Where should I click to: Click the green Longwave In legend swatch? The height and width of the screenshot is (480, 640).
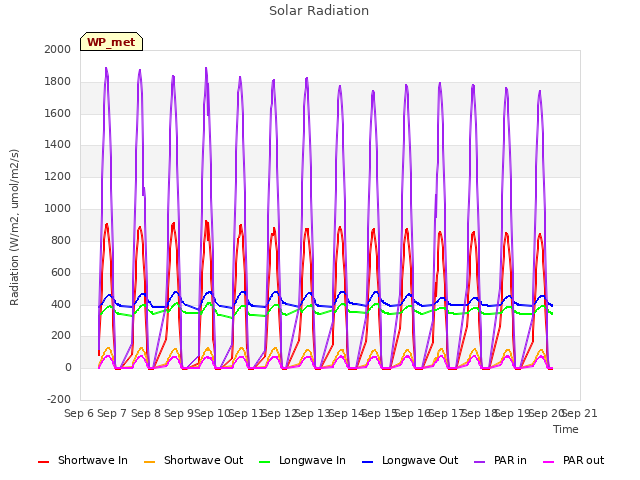click(x=264, y=462)
